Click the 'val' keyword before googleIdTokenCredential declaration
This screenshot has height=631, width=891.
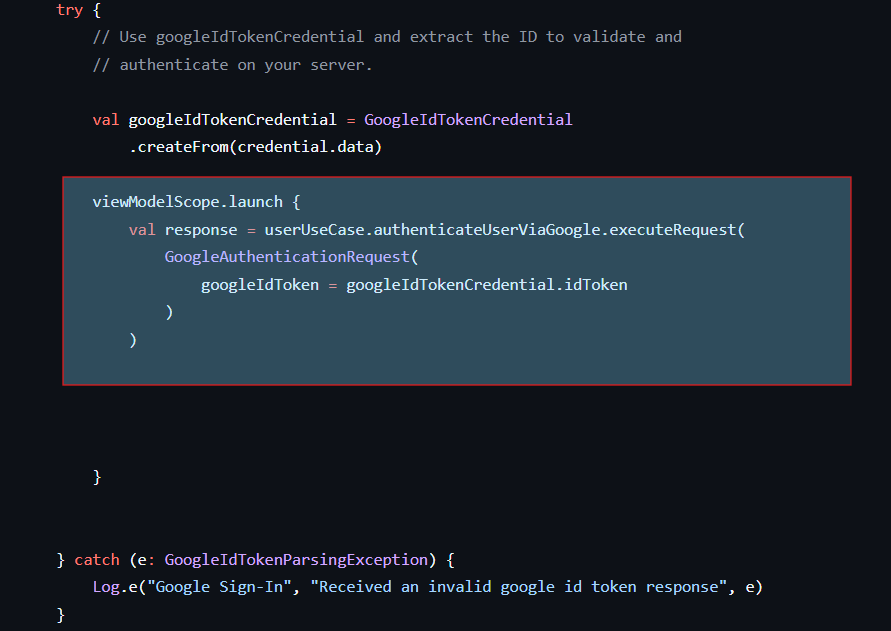click(x=105, y=120)
